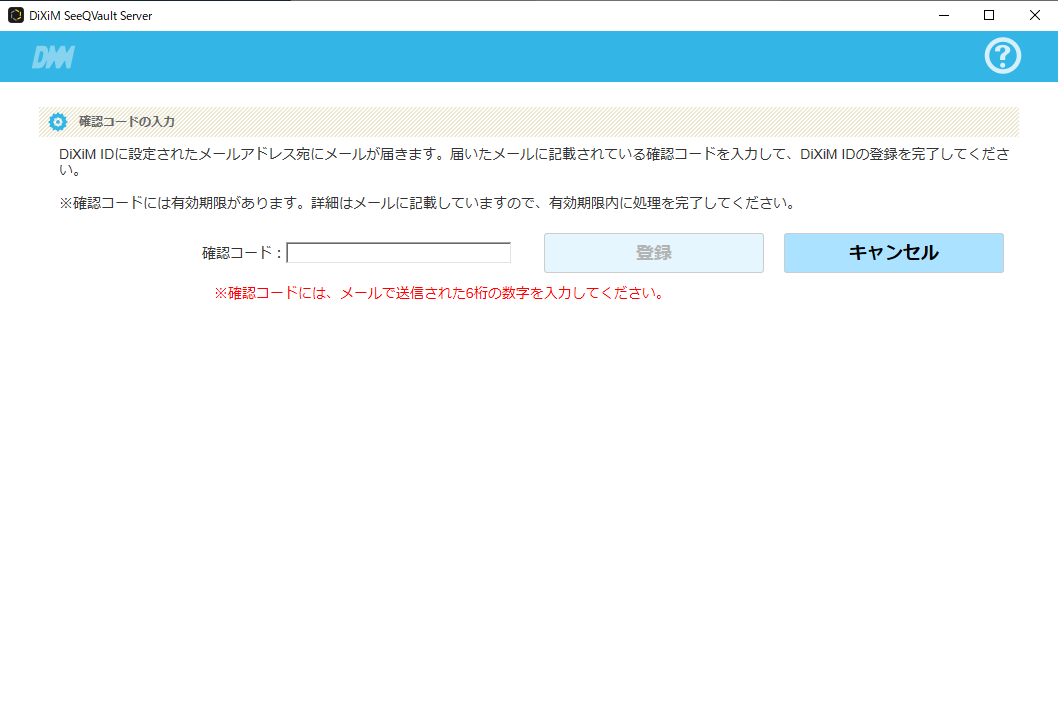Click the DiXiM logo in blue header
Viewport: 1058px width, 722px height.
[x=53, y=57]
